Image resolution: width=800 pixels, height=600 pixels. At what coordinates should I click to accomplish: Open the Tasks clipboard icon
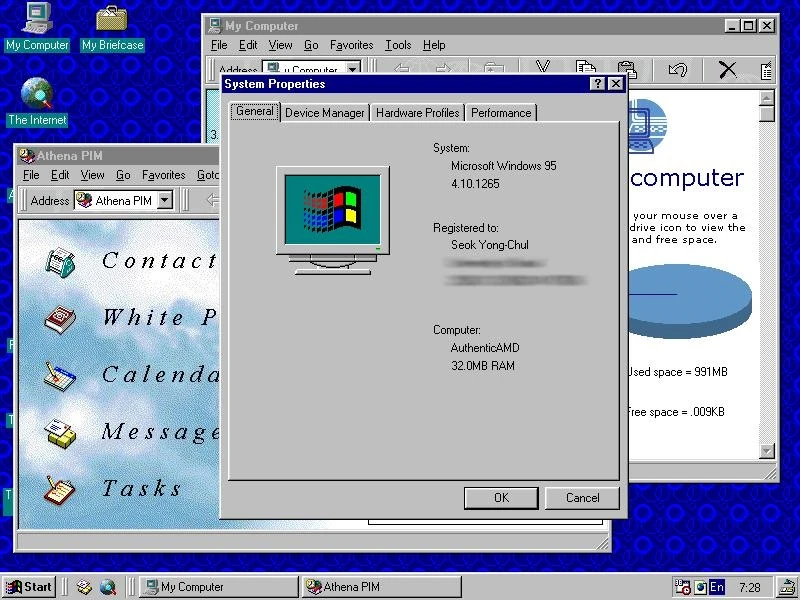[60, 490]
